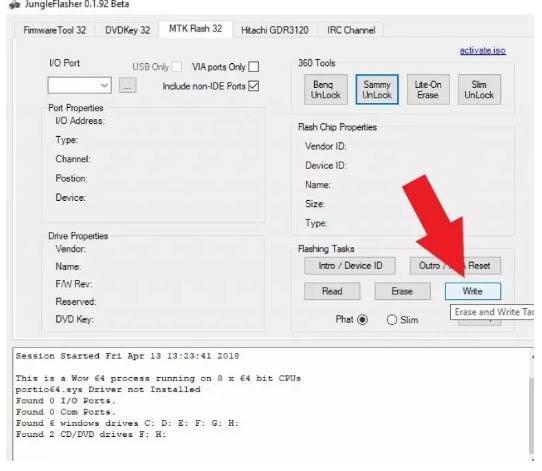The height and width of the screenshot is (471, 542).
Task: Enable the VIA ports Only checkbox
Action: coord(254,67)
